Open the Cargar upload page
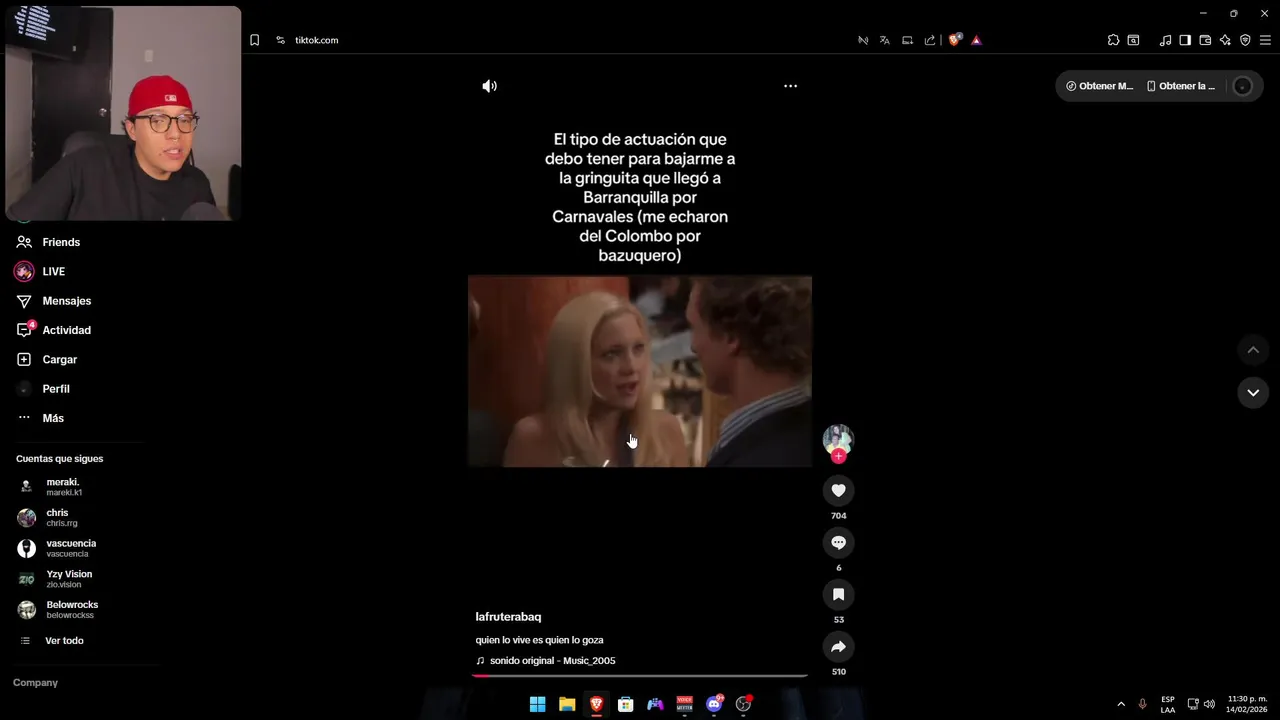The width and height of the screenshot is (1280, 720). [x=59, y=359]
